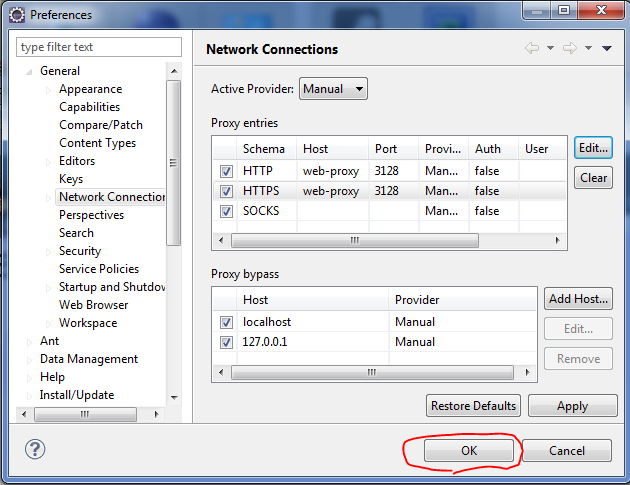Click Edit... button for proxy entries
Image resolution: width=630 pixels, height=485 pixels.
[x=593, y=148]
